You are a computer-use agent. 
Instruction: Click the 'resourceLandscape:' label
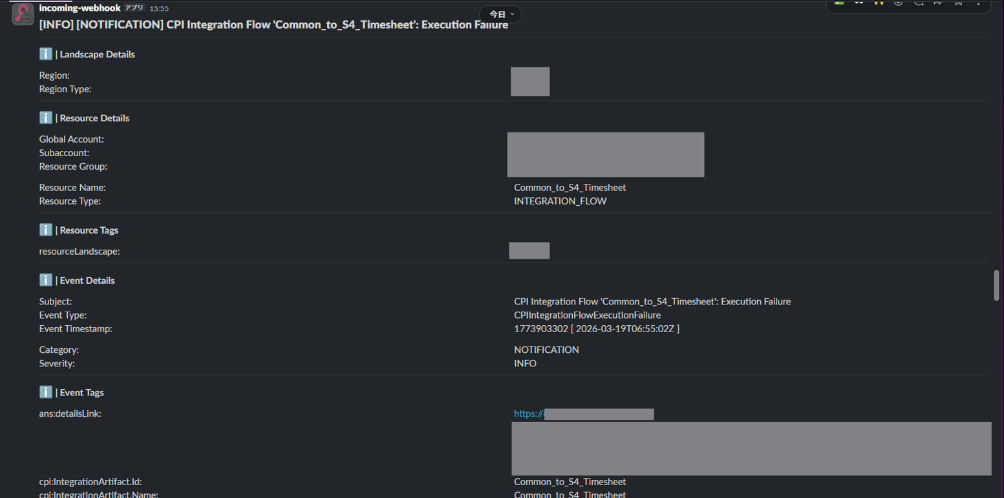click(x=79, y=252)
